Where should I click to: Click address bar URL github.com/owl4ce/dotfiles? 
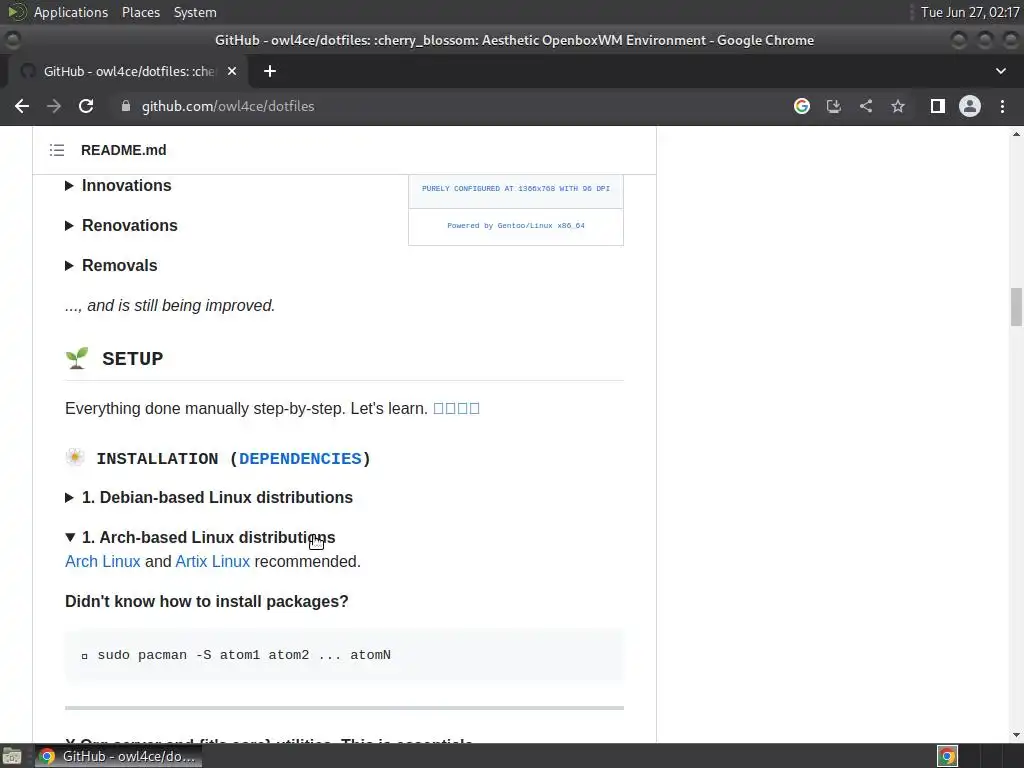point(228,106)
